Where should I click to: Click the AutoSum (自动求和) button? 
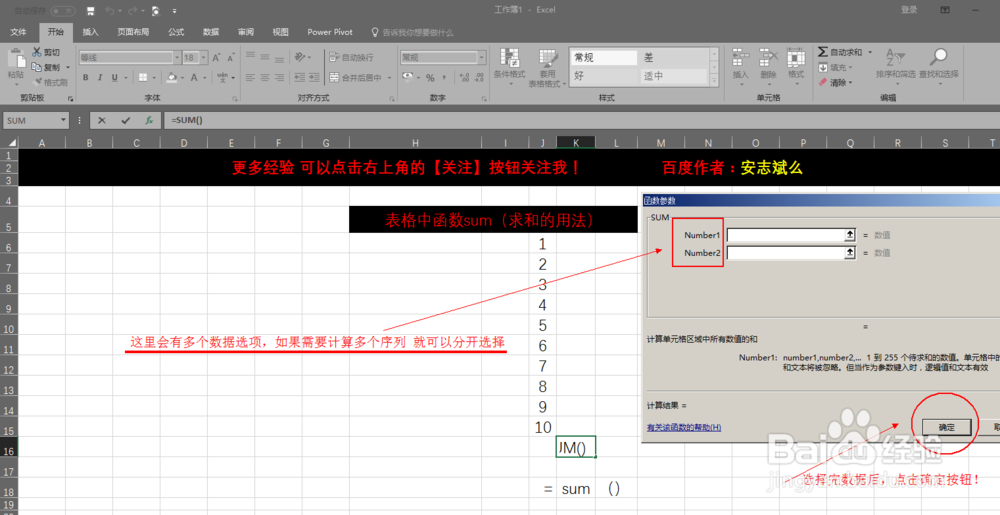pos(841,52)
